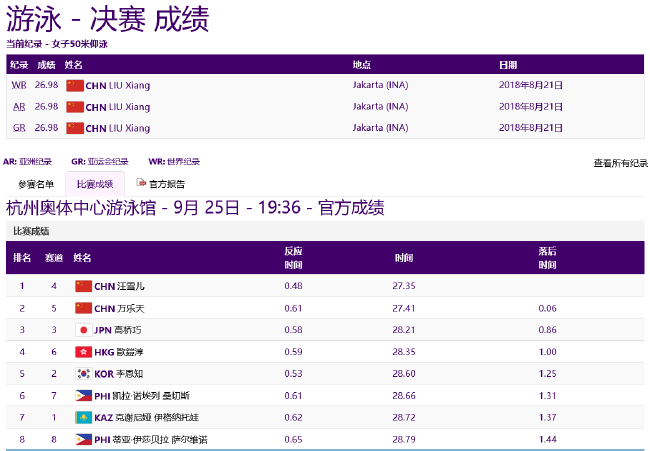The width and height of the screenshot is (650, 451).
Task: Click the 2018年8月21日 date in GR row
Action: point(531,128)
